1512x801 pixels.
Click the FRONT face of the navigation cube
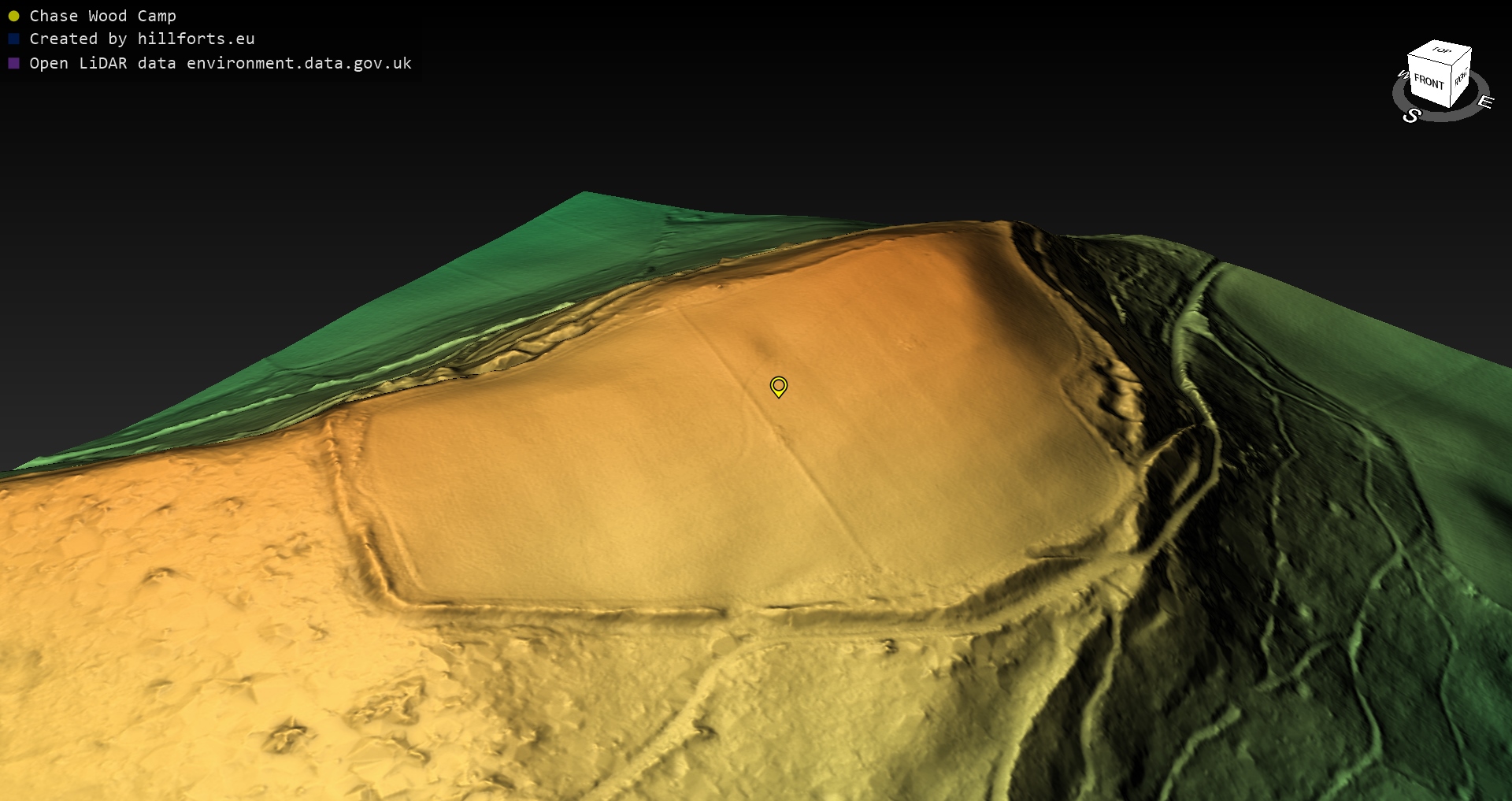click(x=1428, y=82)
